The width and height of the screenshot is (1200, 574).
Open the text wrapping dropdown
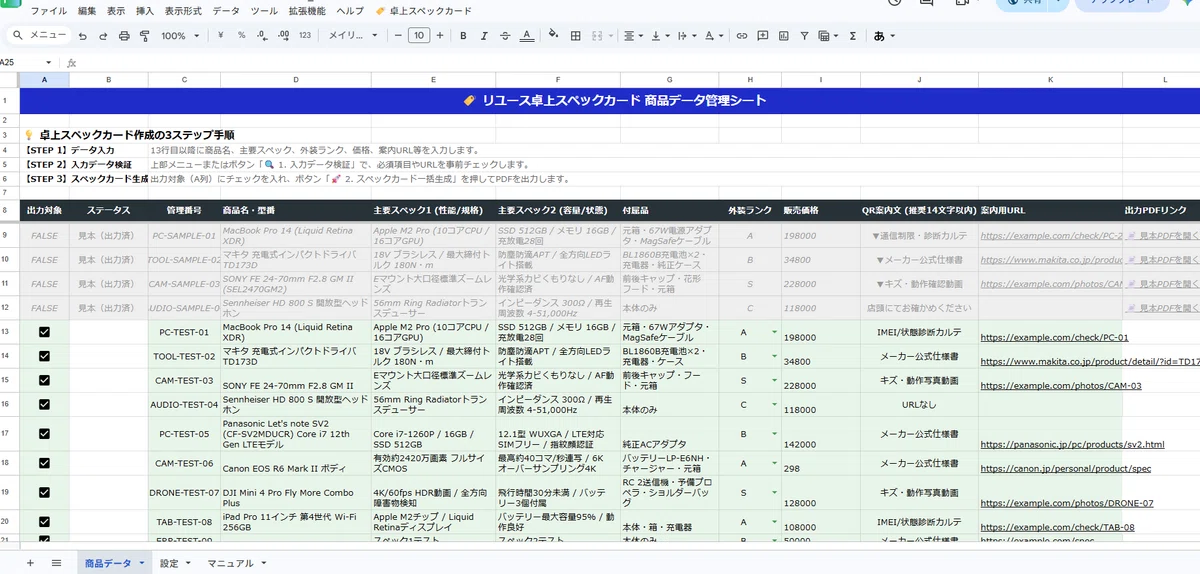(x=687, y=35)
